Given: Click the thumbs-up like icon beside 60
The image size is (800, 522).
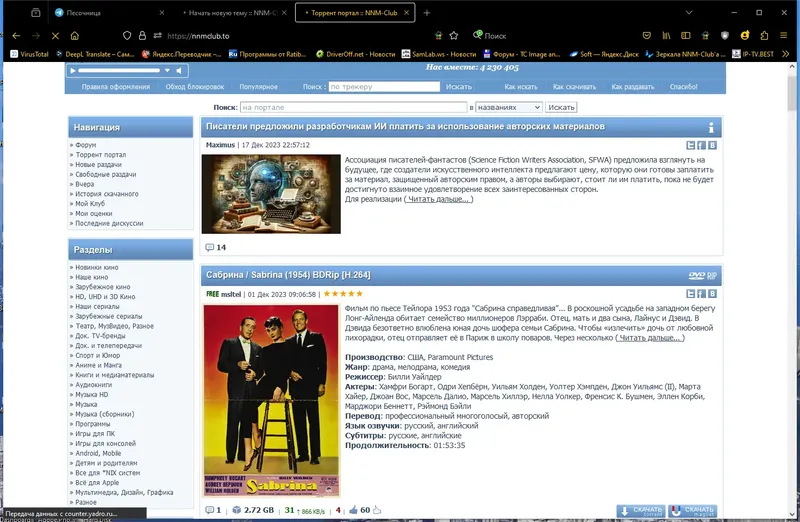Looking at the screenshot, I should (353, 510).
